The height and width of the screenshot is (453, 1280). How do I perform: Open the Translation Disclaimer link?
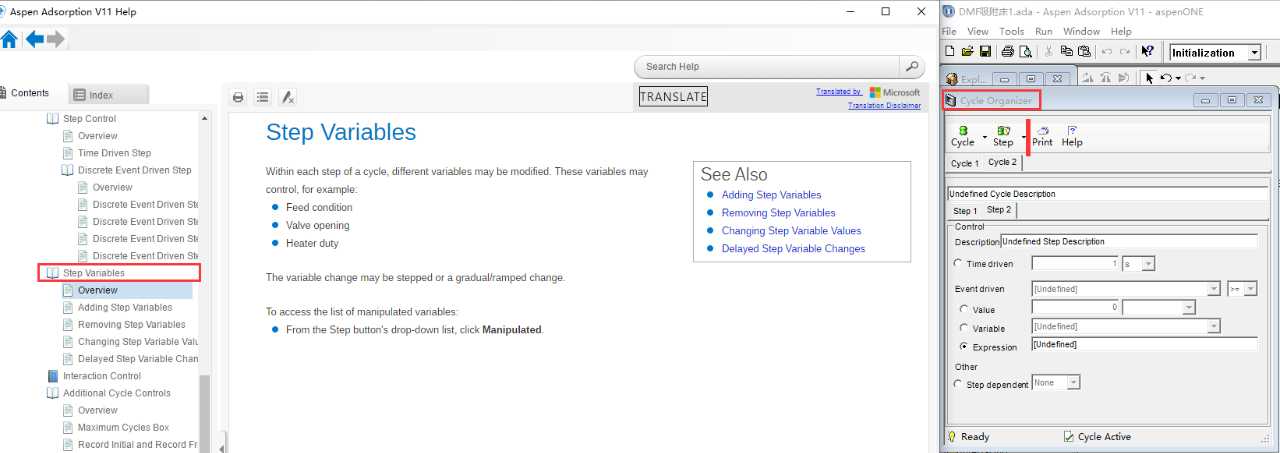(x=884, y=106)
